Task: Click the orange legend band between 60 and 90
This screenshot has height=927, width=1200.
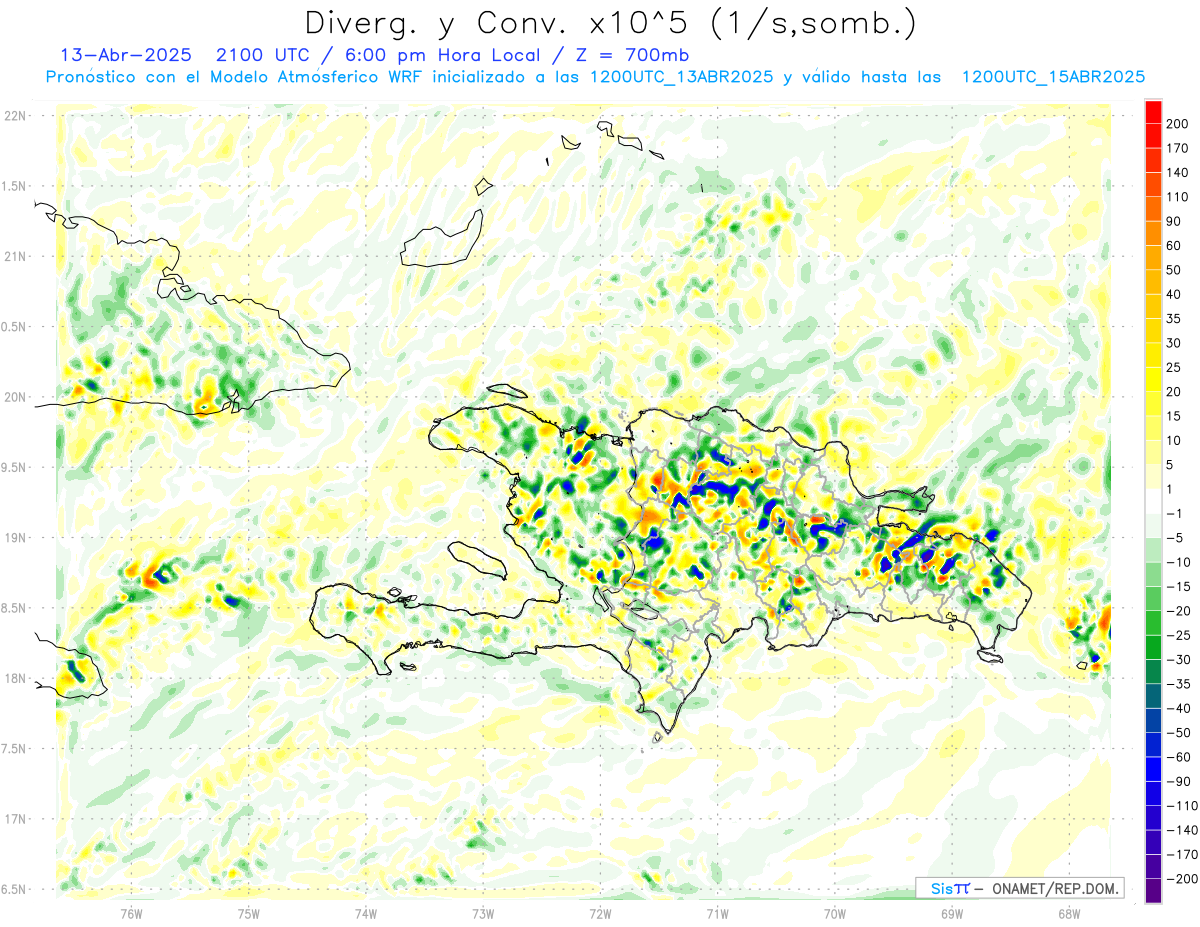Action: (1153, 233)
